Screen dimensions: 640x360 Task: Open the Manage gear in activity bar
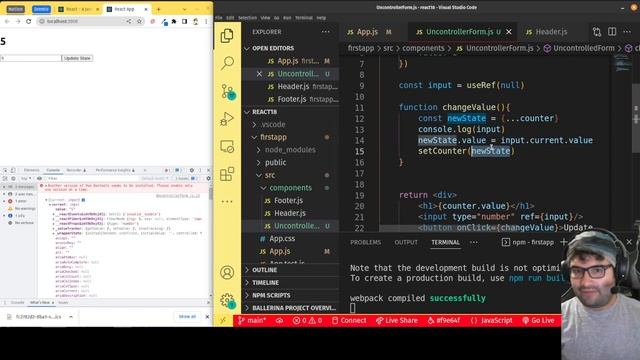[x=227, y=301]
